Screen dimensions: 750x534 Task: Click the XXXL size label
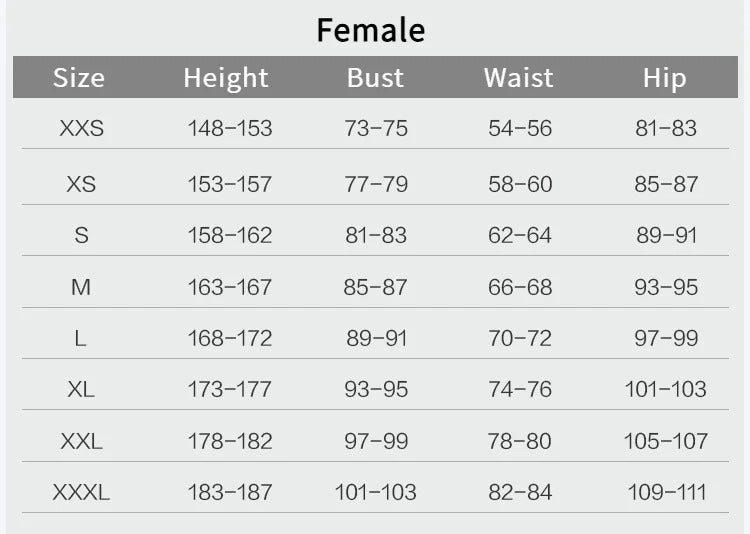[81, 493]
